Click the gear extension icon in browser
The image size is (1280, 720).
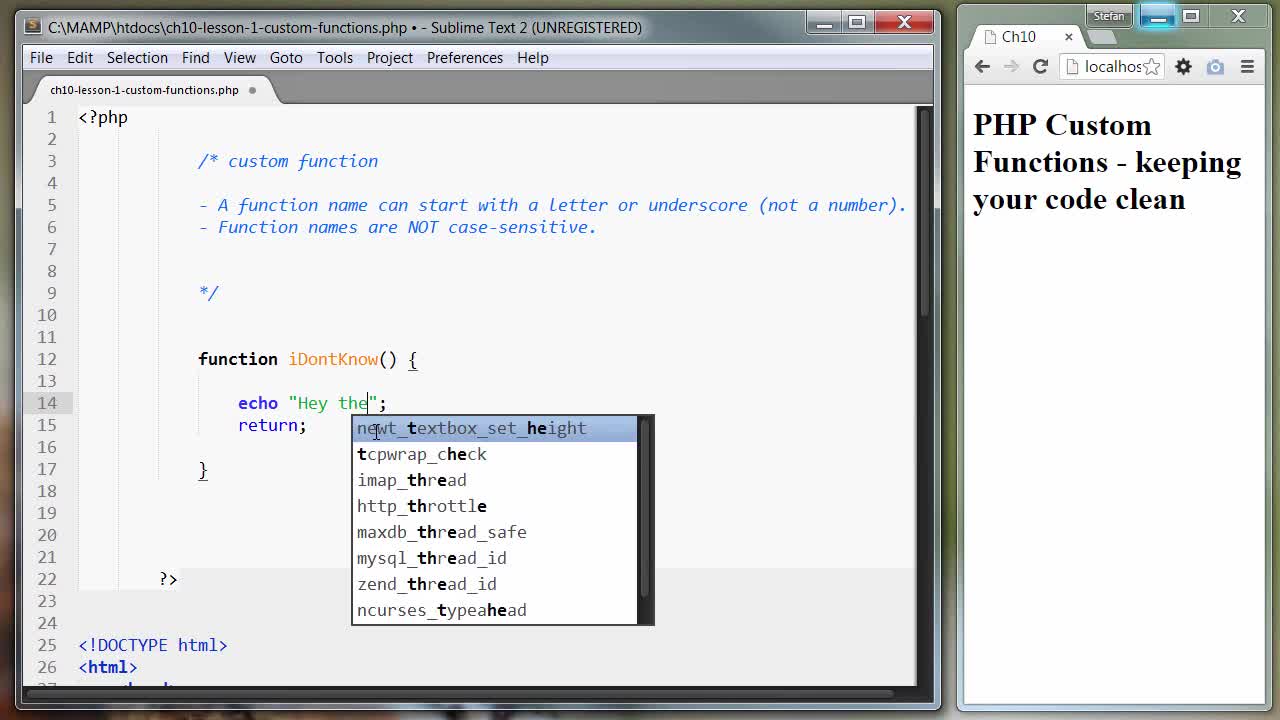1183,67
